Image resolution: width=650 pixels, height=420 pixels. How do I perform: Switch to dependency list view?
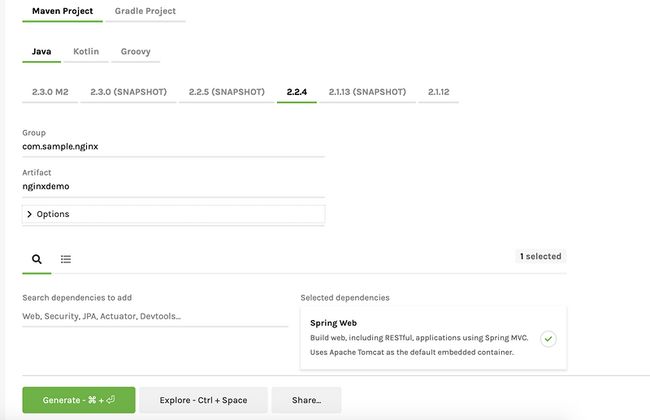65,260
